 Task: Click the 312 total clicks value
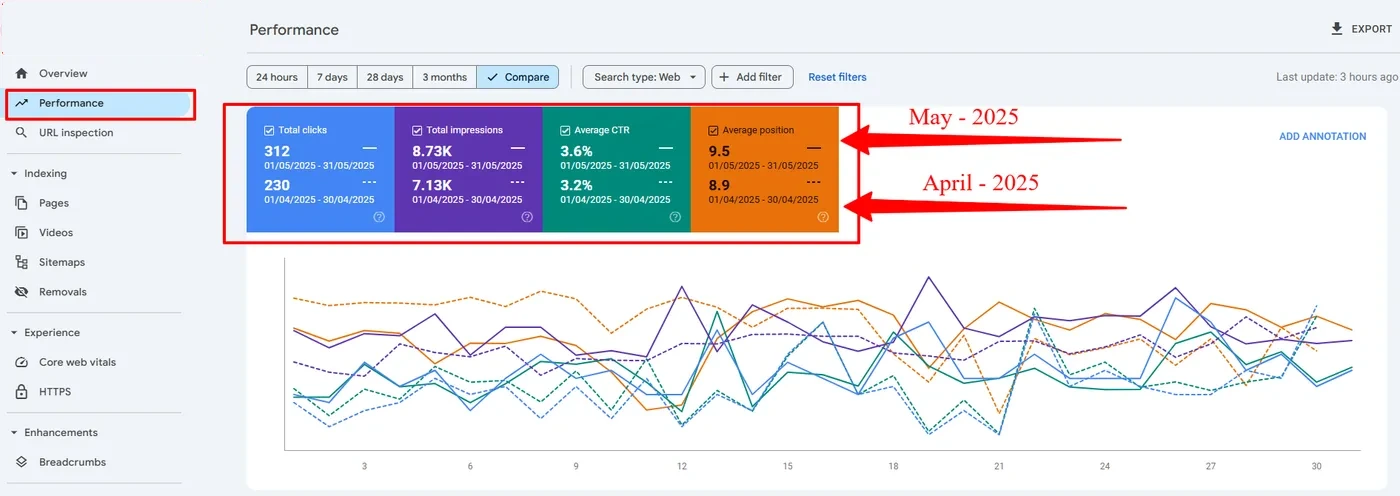pos(277,151)
